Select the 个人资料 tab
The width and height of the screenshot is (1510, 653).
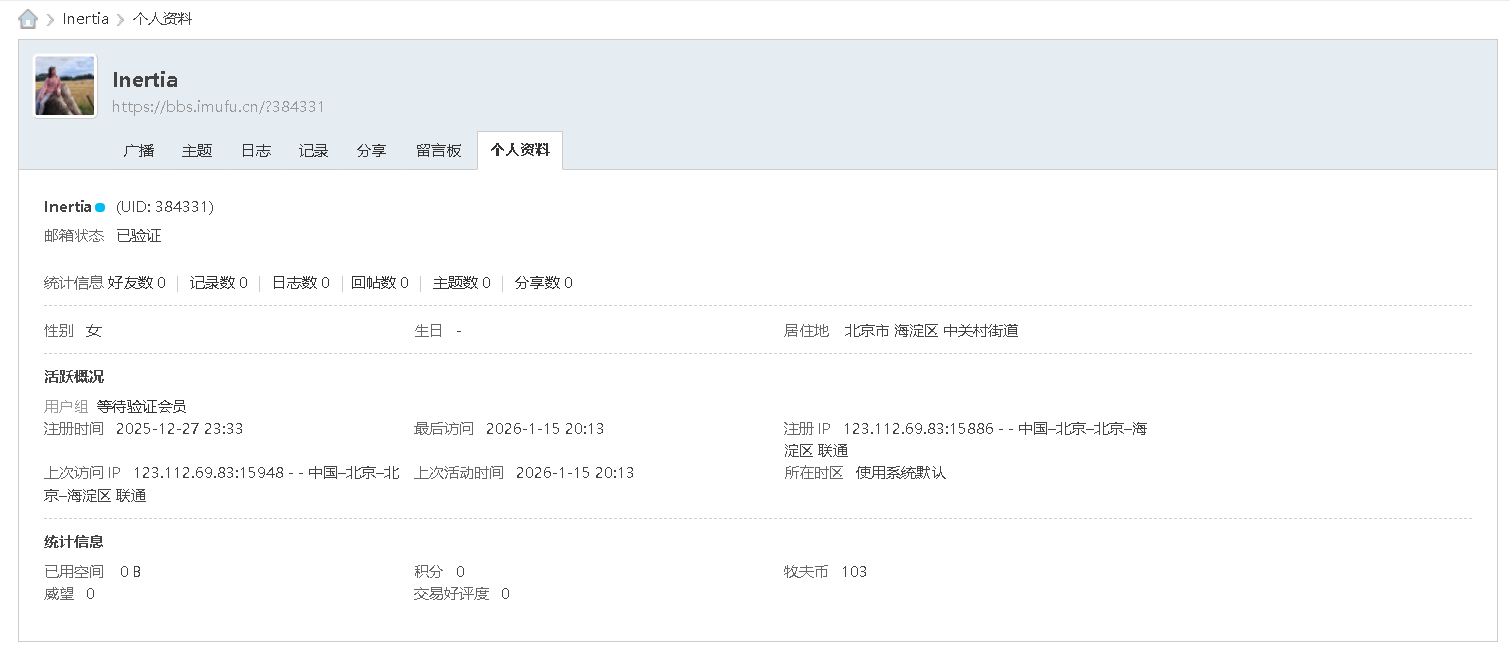(519, 149)
